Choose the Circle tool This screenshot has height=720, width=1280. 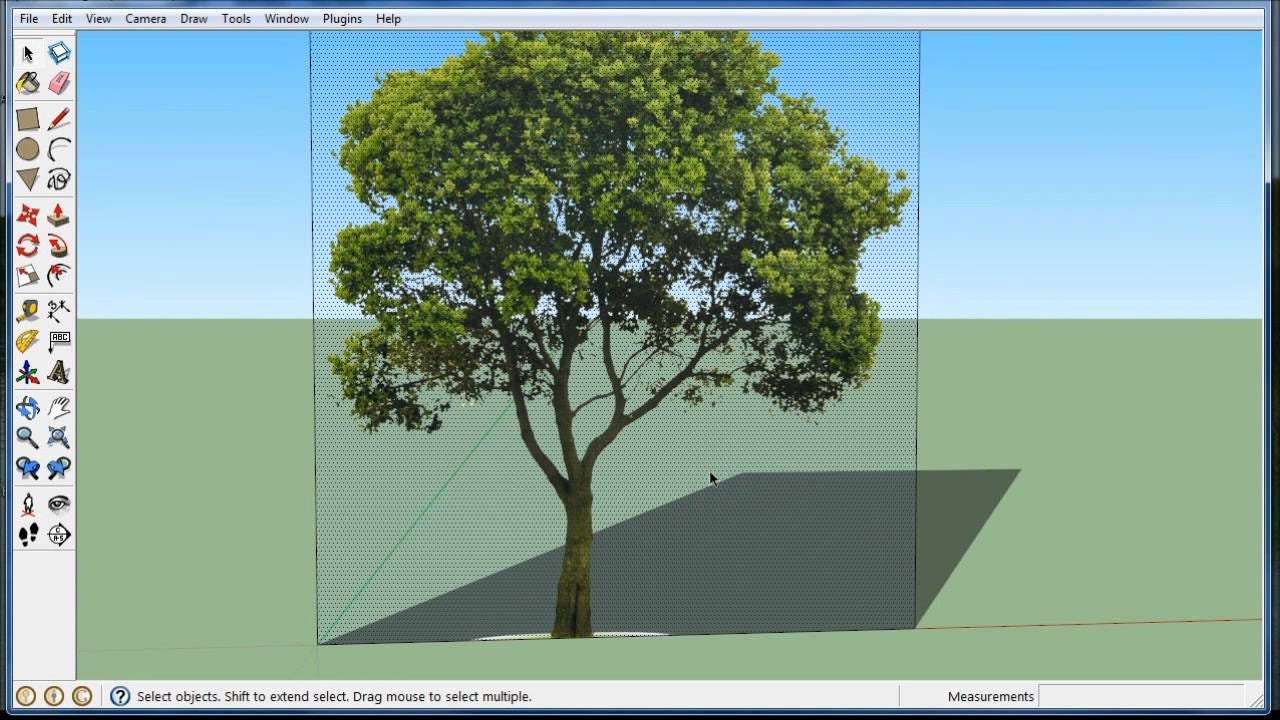28,149
